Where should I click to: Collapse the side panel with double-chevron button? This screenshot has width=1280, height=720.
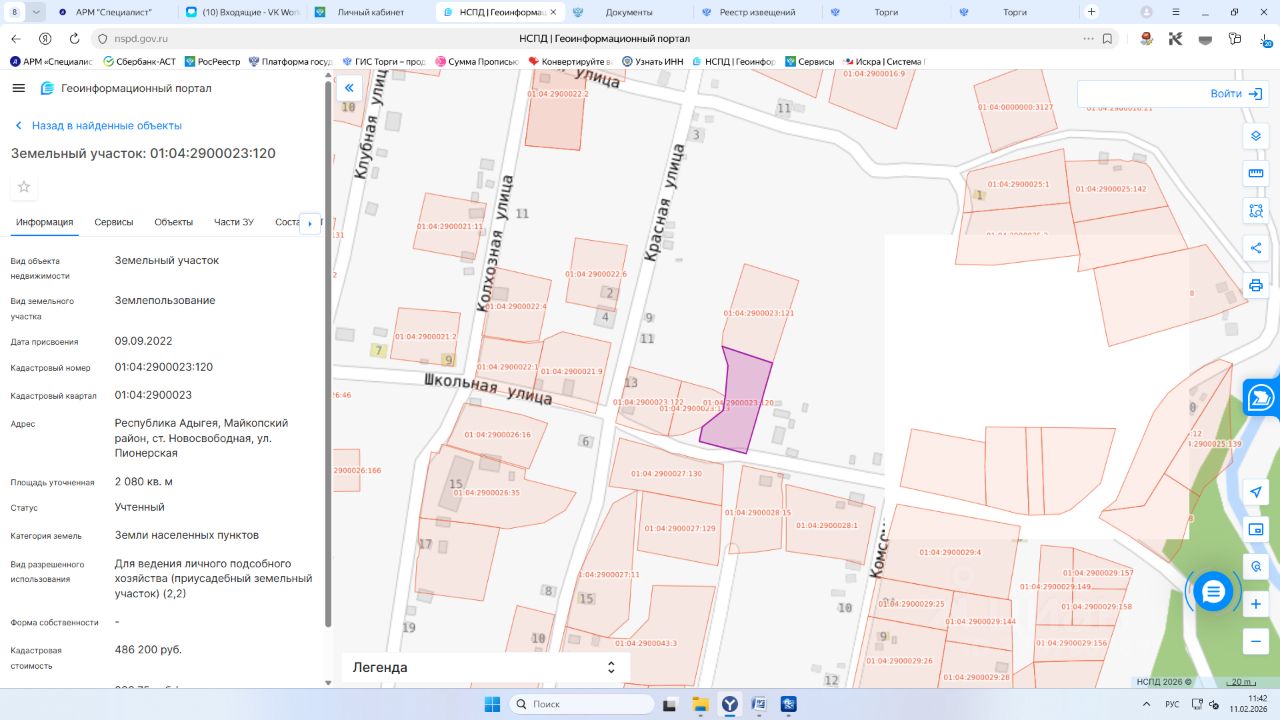point(349,88)
